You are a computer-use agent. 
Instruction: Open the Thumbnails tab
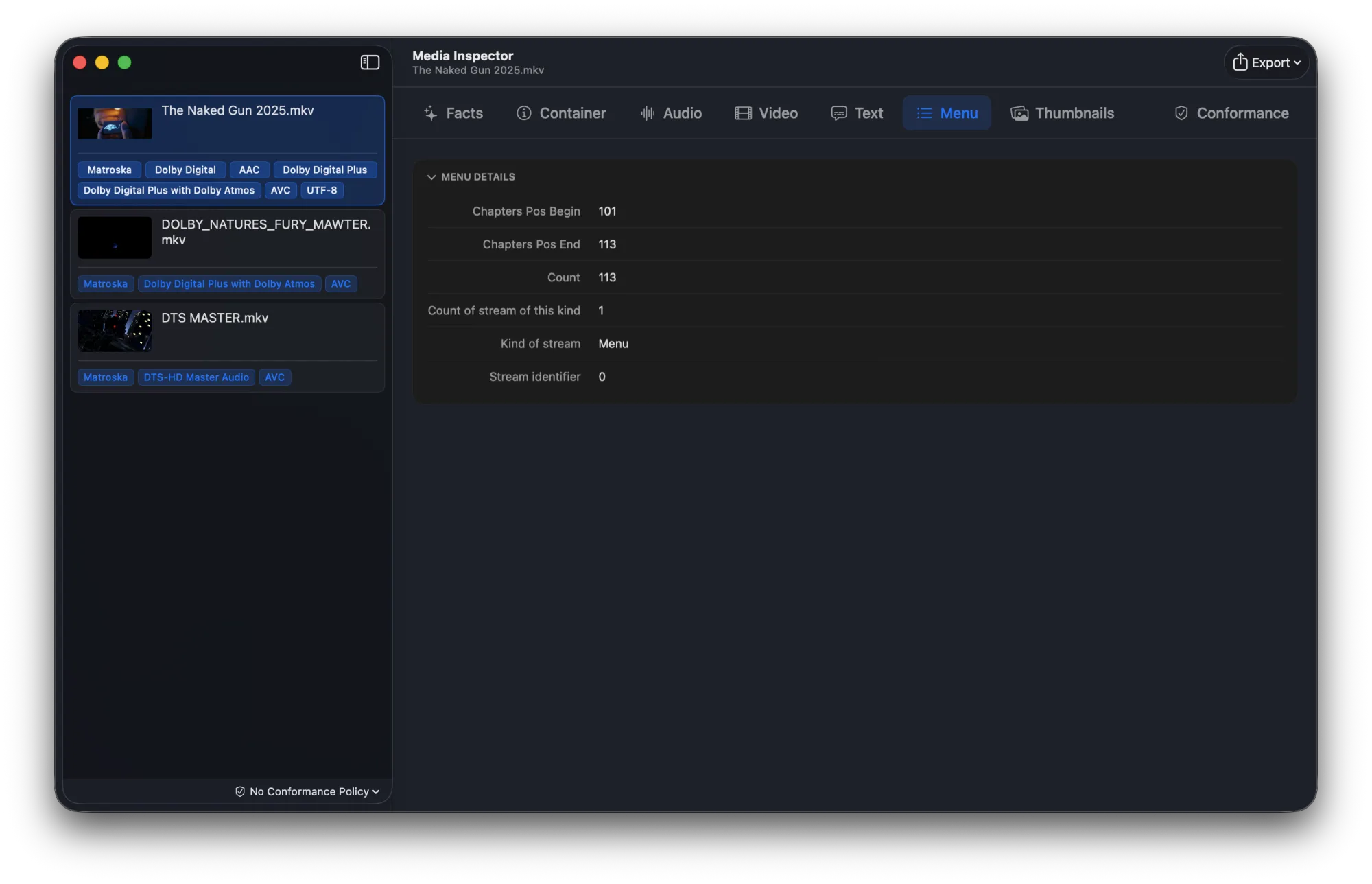point(1062,113)
